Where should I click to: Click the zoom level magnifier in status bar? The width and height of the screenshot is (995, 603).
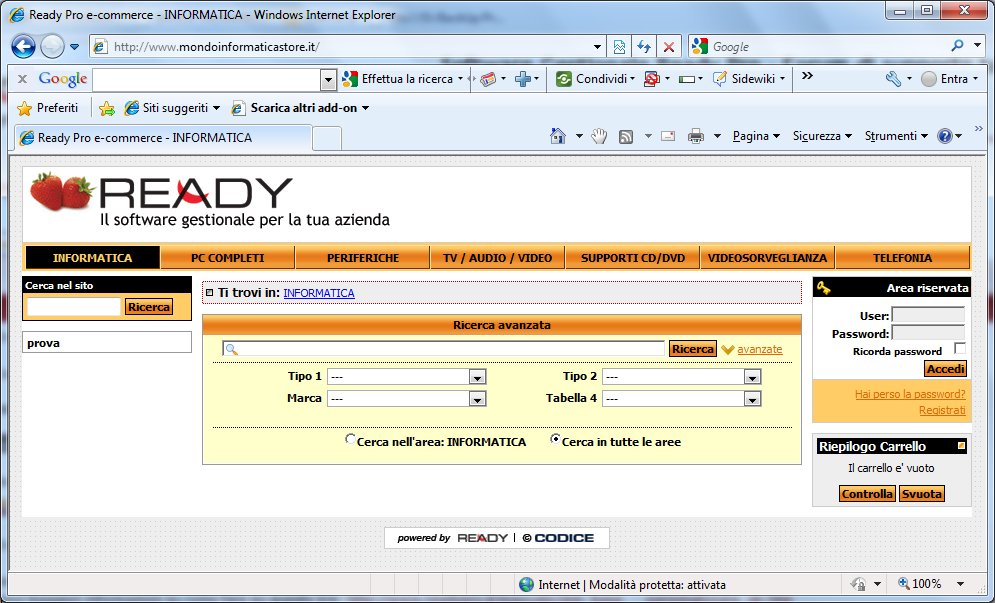click(904, 583)
